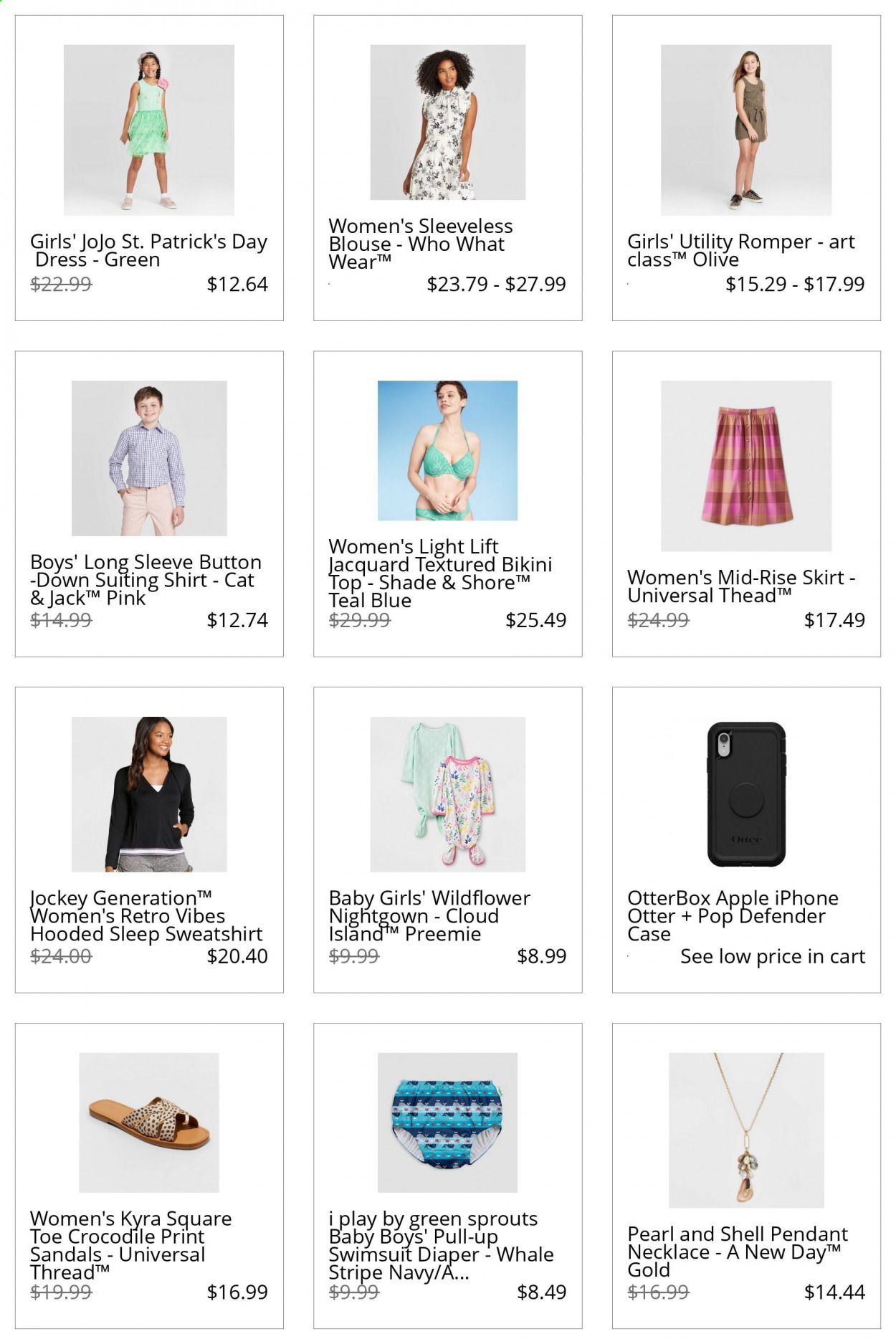Open the green JoJo St. Patrick's Day dress photo

point(149,130)
